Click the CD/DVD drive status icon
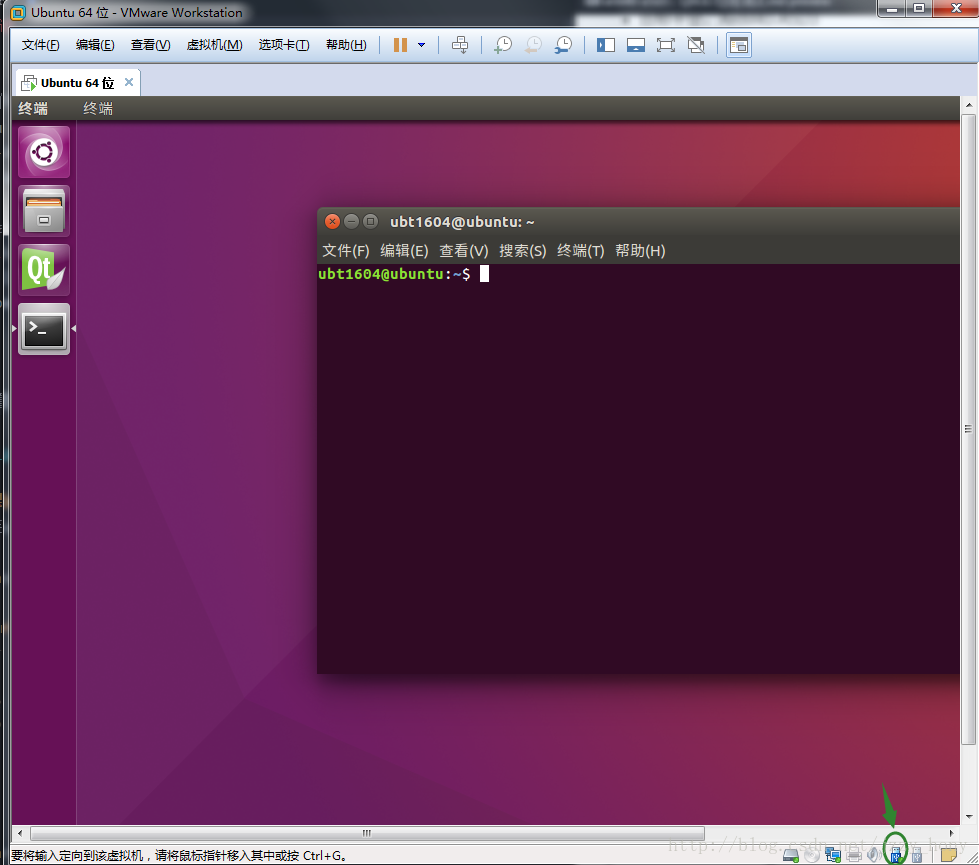 (x=812, y=855)
